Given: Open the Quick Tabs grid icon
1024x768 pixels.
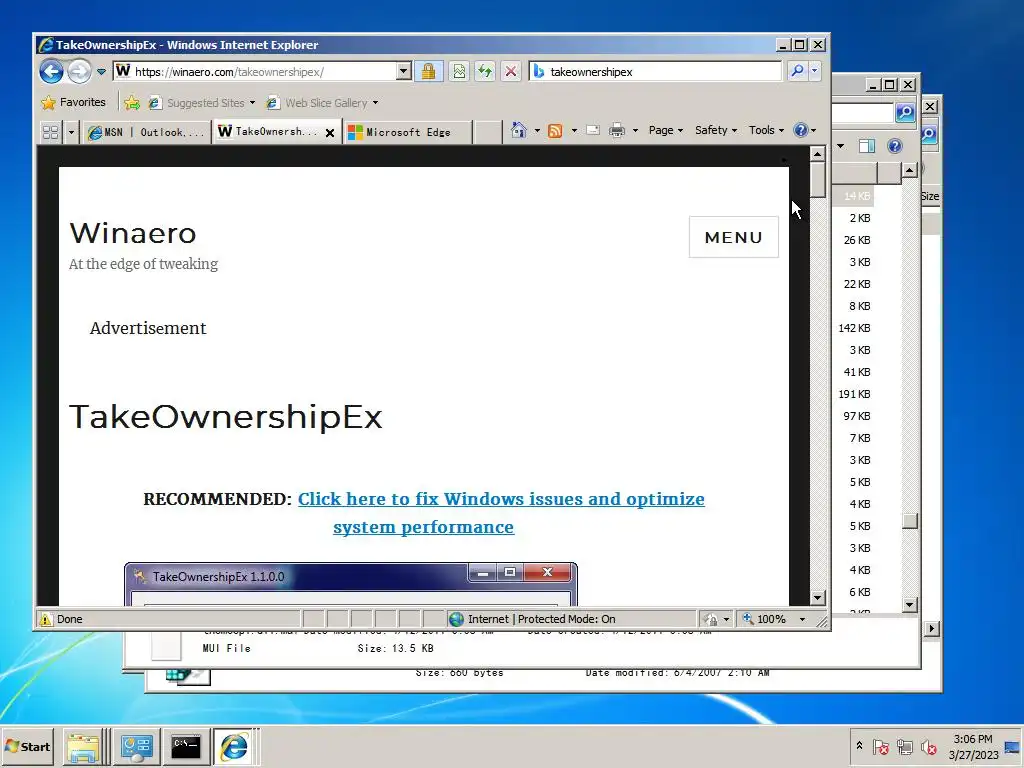Looking at the screenshot, I should click(50, 132).
